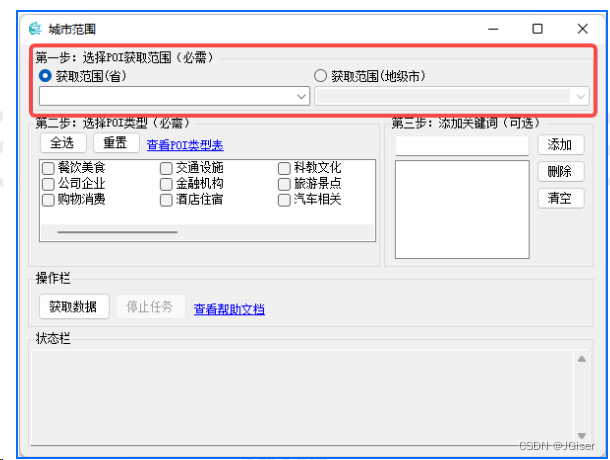The image size is (610, 460).
Task: Click the disabled 停止任务 button
Action: click(150, 307)
